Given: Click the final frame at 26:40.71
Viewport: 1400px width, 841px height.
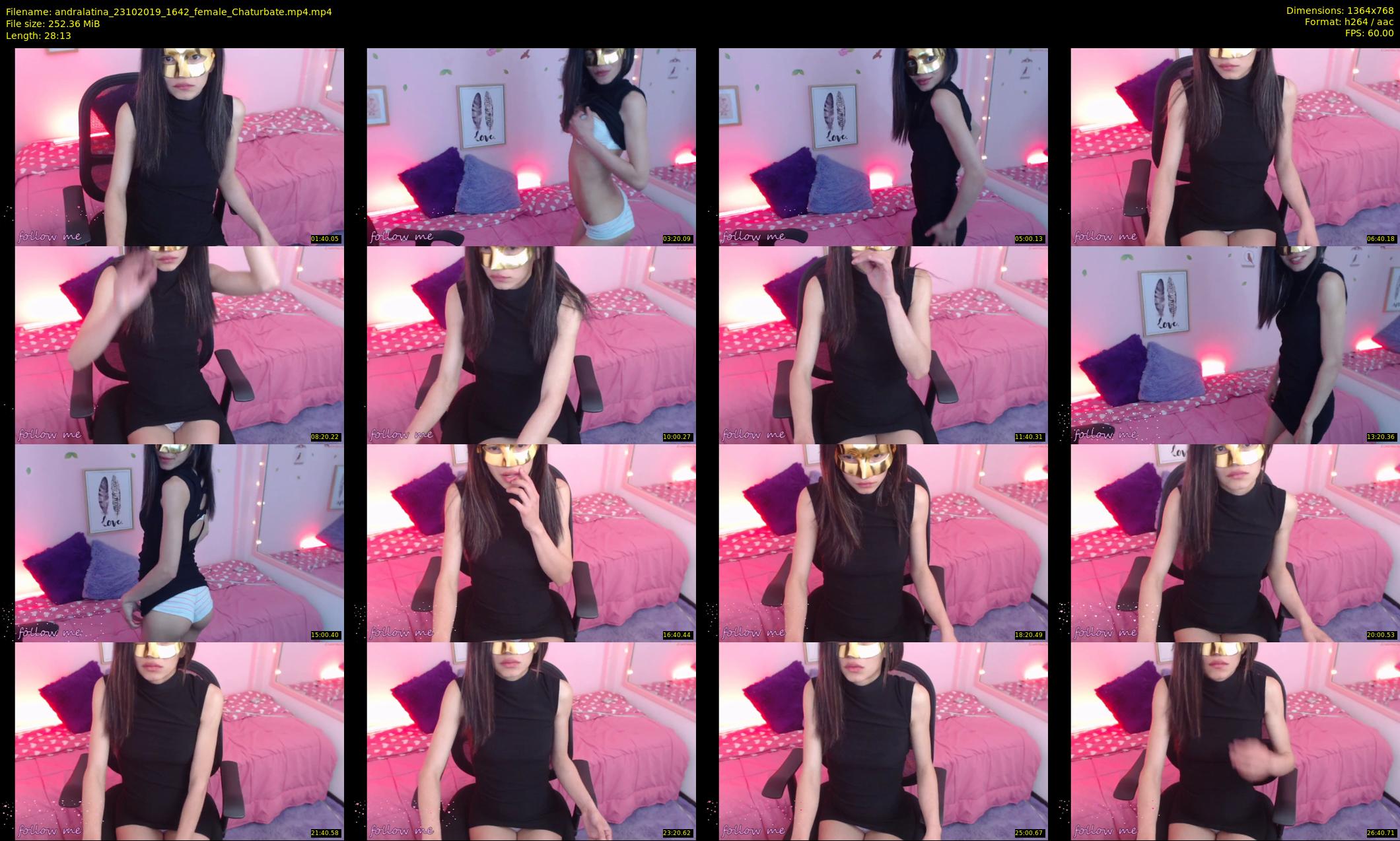Looking at the screenshot, I should click(x=1235, y=741).
